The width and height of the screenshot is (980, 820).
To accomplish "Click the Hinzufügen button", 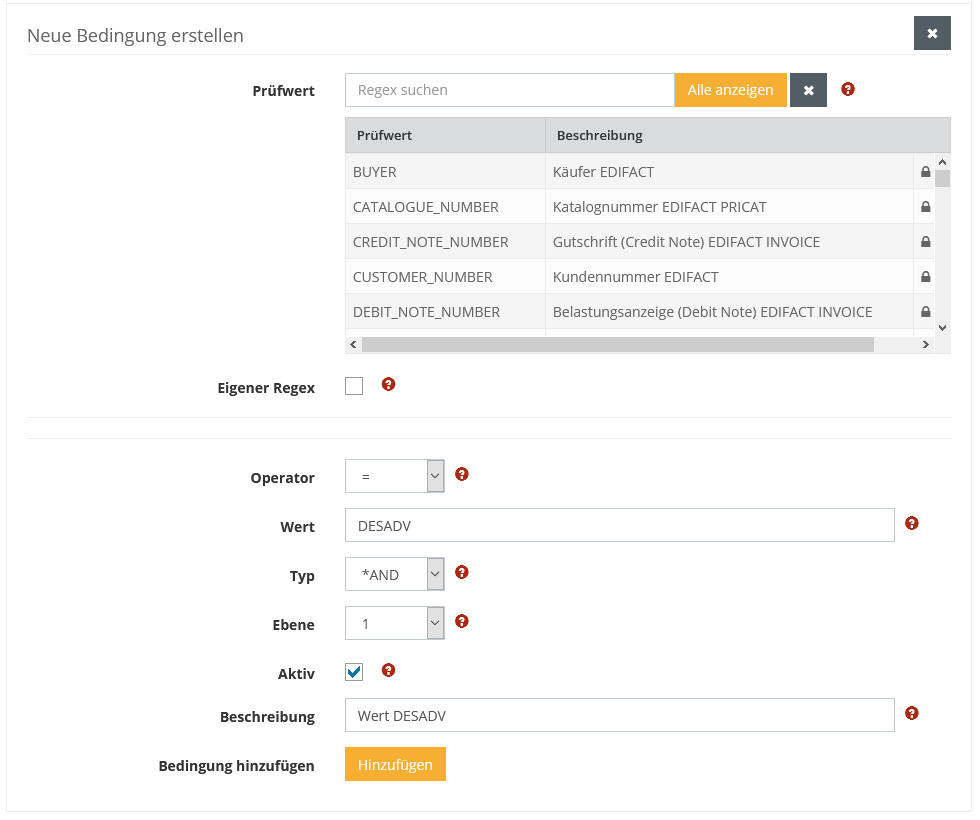I will pos(395,764).
